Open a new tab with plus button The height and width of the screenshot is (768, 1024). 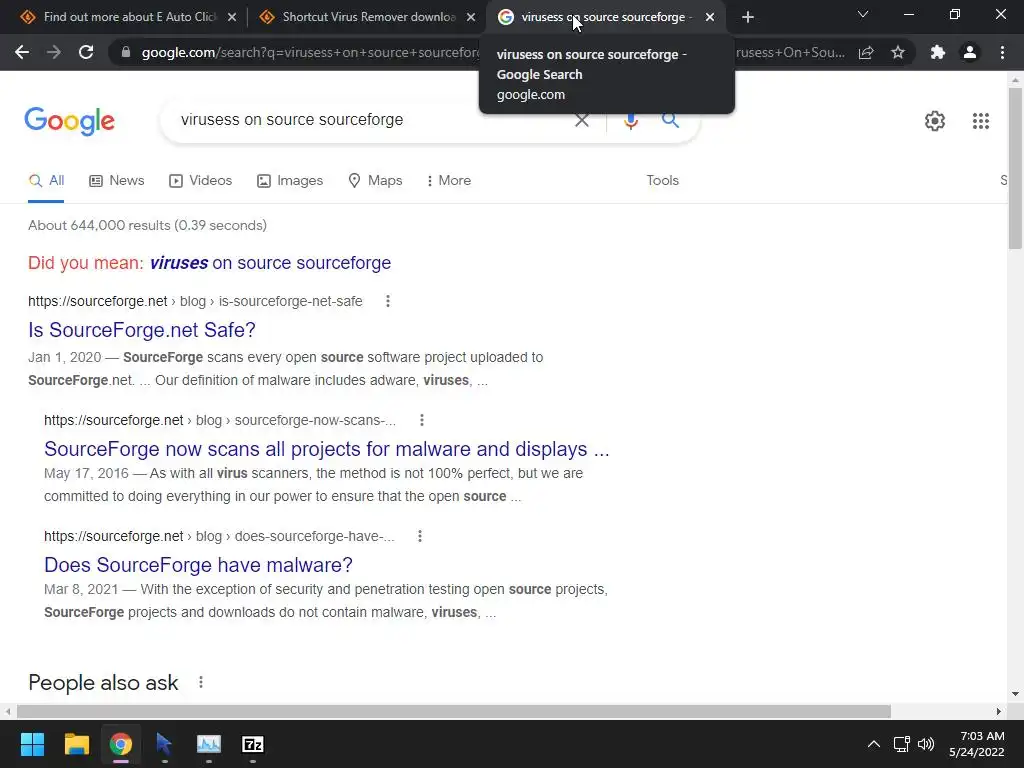tap(748, 17)
